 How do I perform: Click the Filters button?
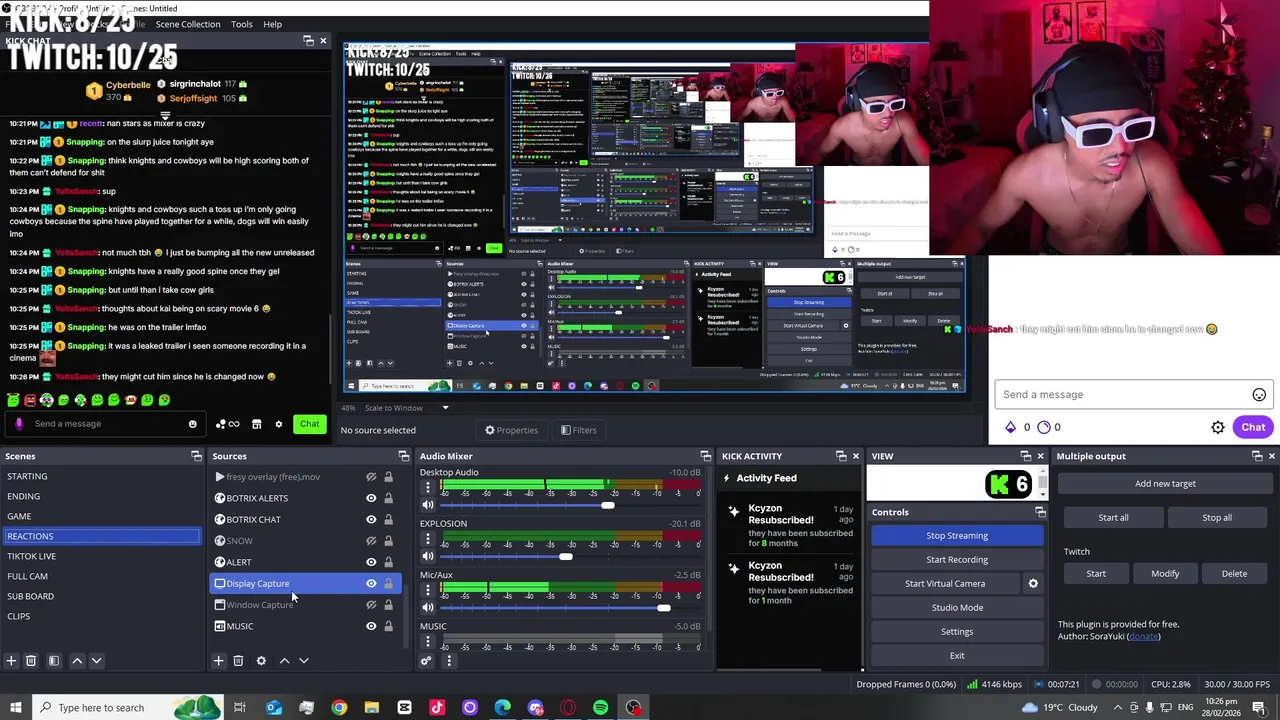click(x=578, y=430)
